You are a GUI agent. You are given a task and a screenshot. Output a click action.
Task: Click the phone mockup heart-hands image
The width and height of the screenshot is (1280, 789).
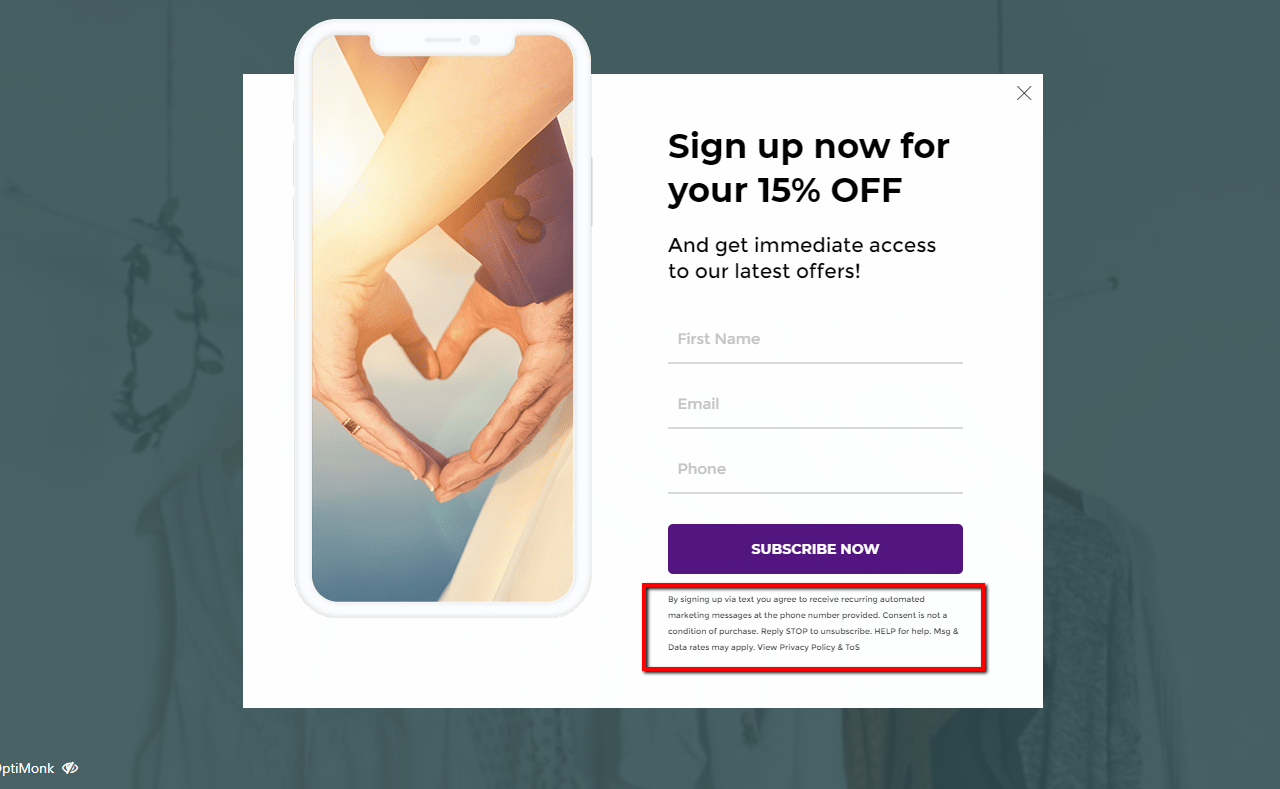click(x=442, y=318)
